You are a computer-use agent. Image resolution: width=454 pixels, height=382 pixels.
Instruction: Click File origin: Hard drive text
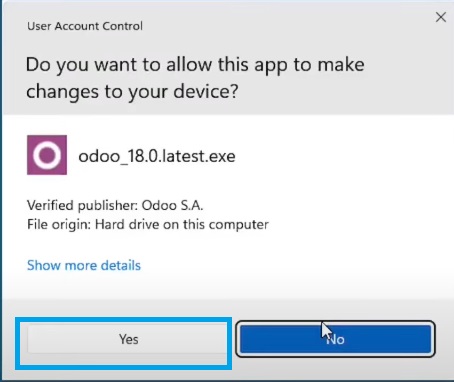pyautogui.click(x=148, y=225)
